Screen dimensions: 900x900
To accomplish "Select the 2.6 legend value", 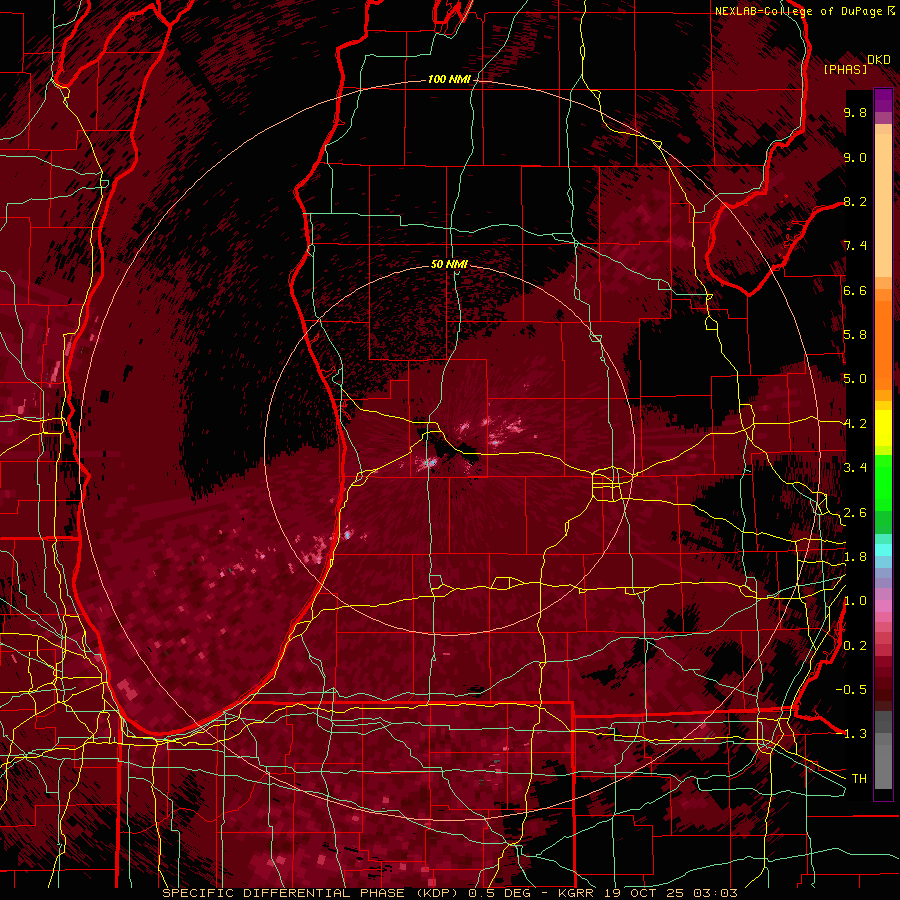I will pyautogui.click(x=855, y=513).
